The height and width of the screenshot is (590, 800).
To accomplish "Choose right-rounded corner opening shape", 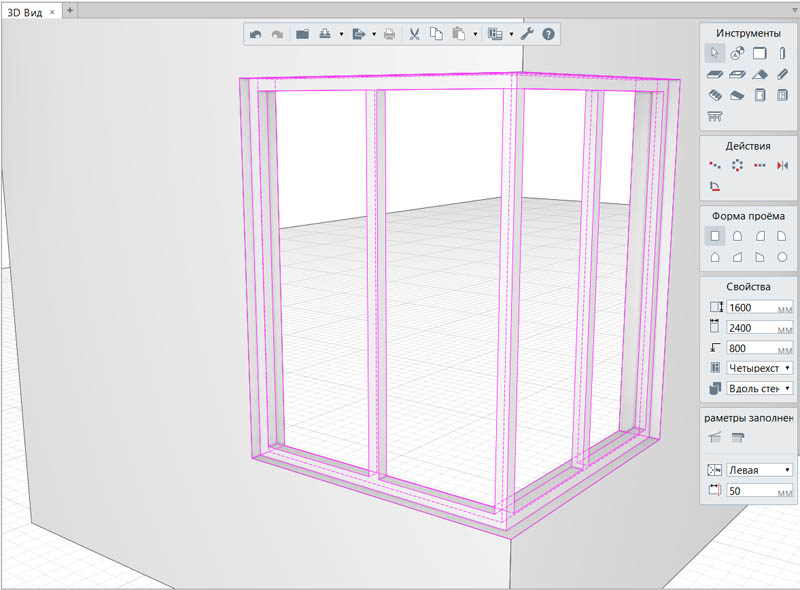I will [x=782, y=236].
